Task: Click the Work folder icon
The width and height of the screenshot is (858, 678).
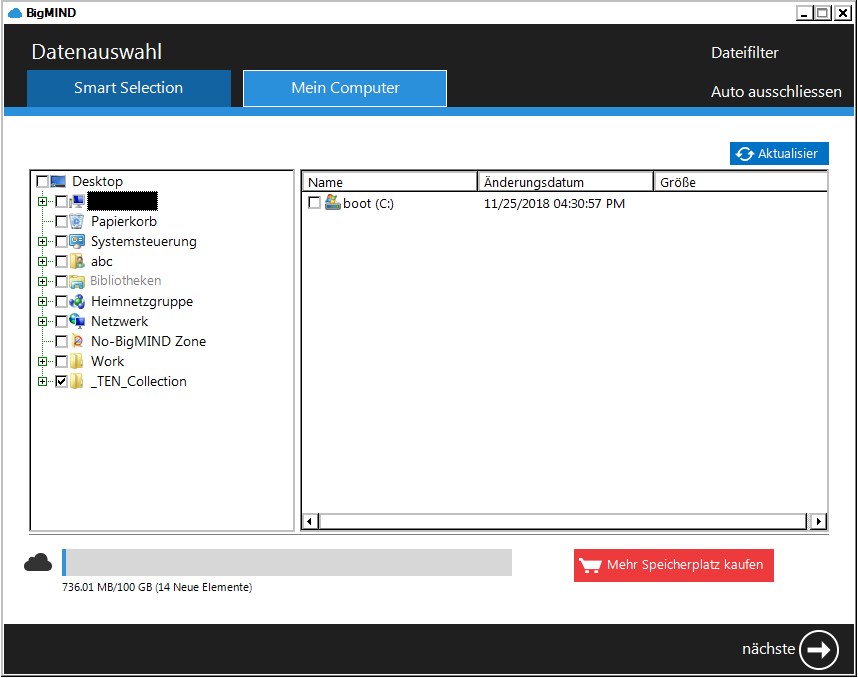Action: click(x=77, y=361)
